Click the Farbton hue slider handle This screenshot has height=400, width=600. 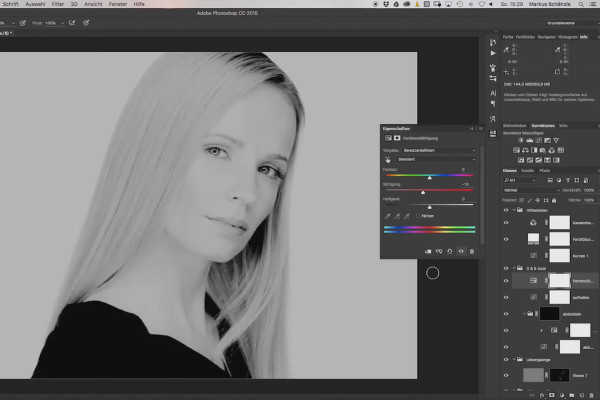(x=430, y=177)
